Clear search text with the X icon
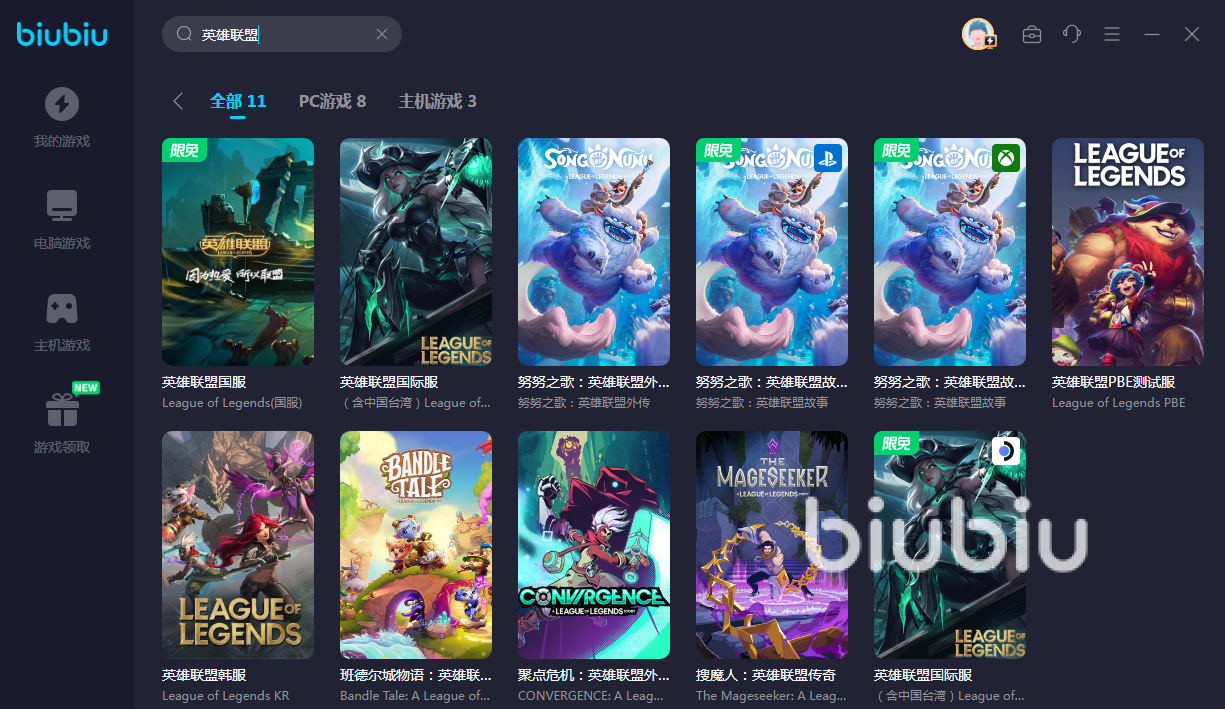The width and height of the screenshot is (1225, 709). click(382, 34)
